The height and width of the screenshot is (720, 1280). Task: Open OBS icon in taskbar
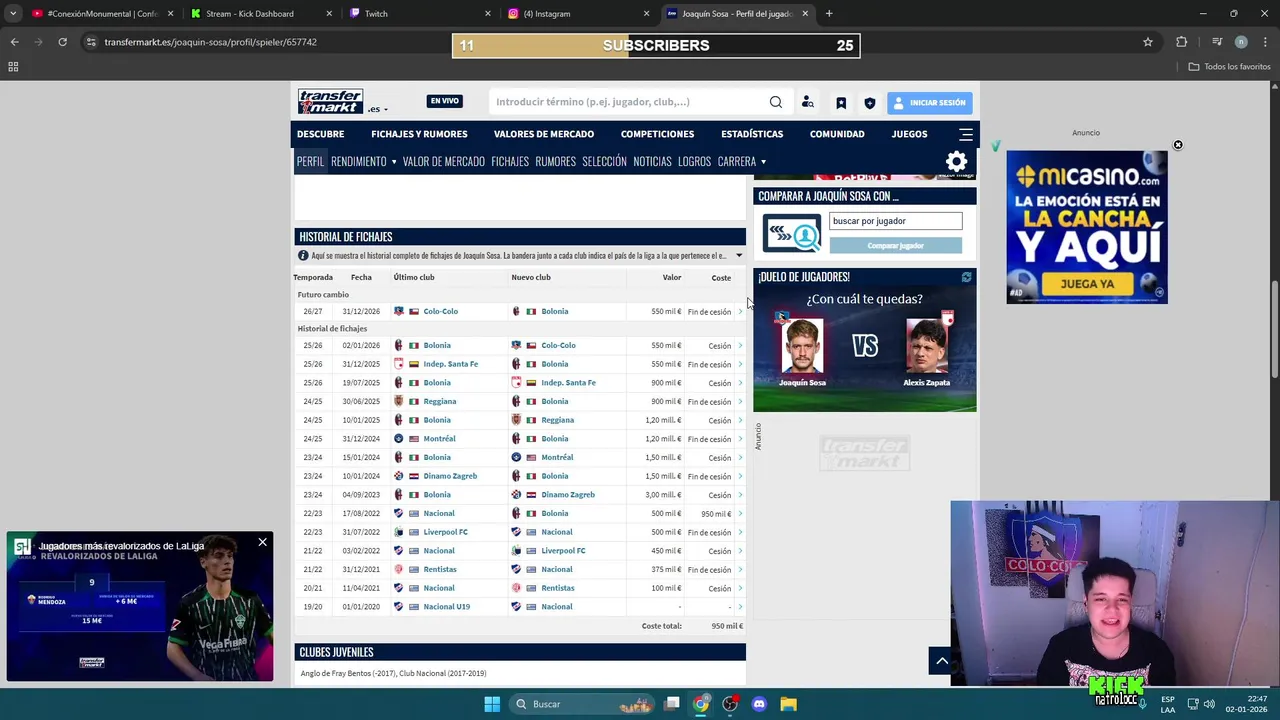pyautogui.click(x=730, y=704)
